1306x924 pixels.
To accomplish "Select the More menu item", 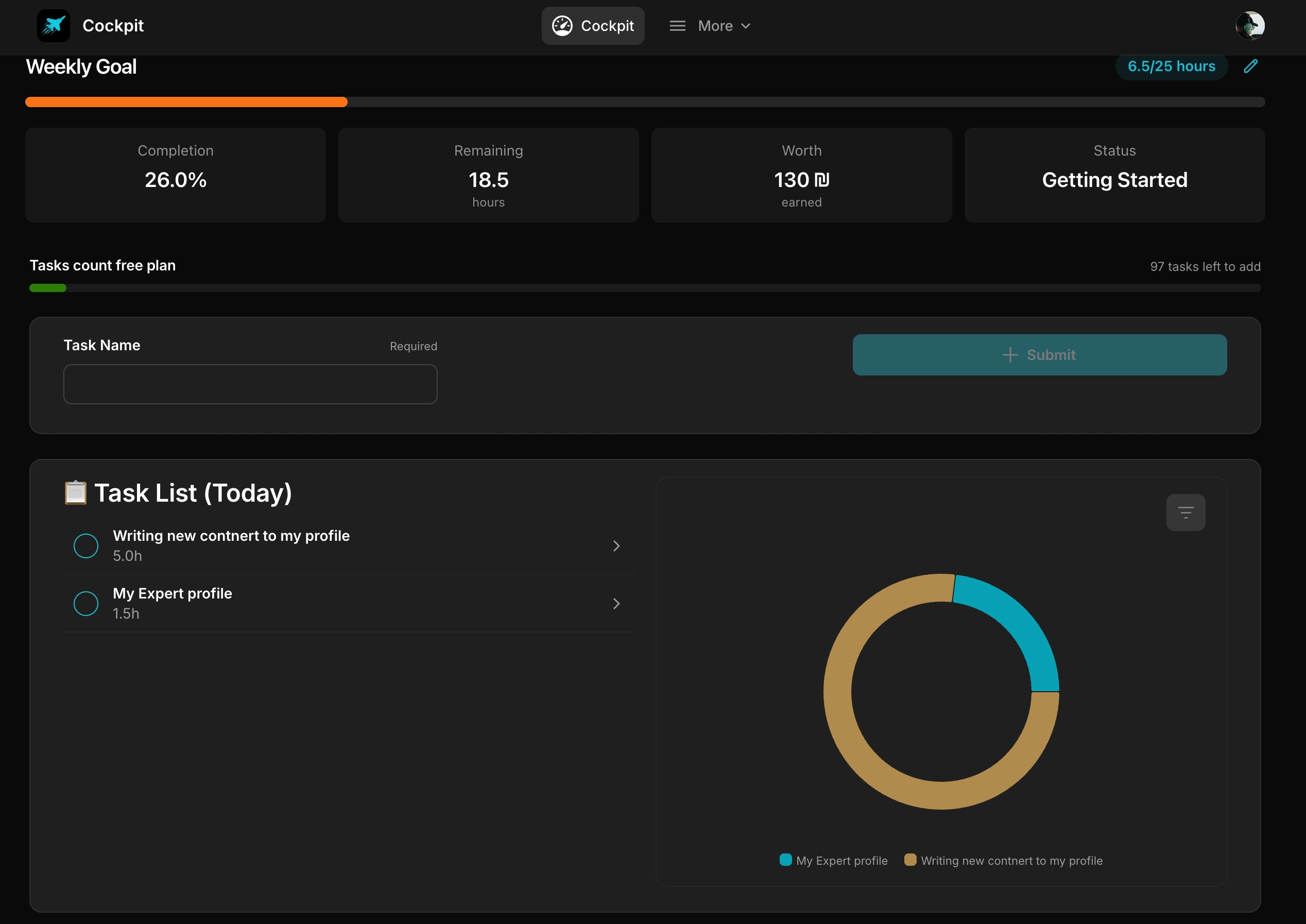I will (x=715, y=26).
